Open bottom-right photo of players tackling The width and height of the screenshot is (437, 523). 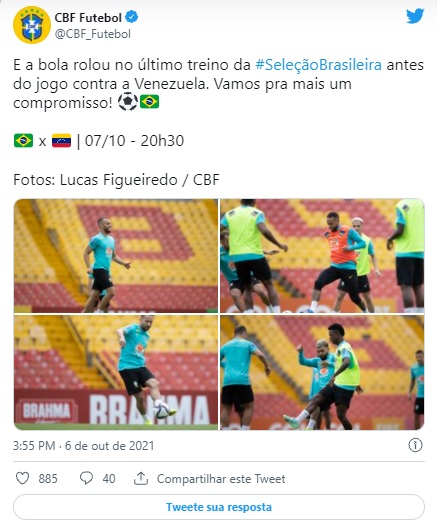(x=322, y=372)
